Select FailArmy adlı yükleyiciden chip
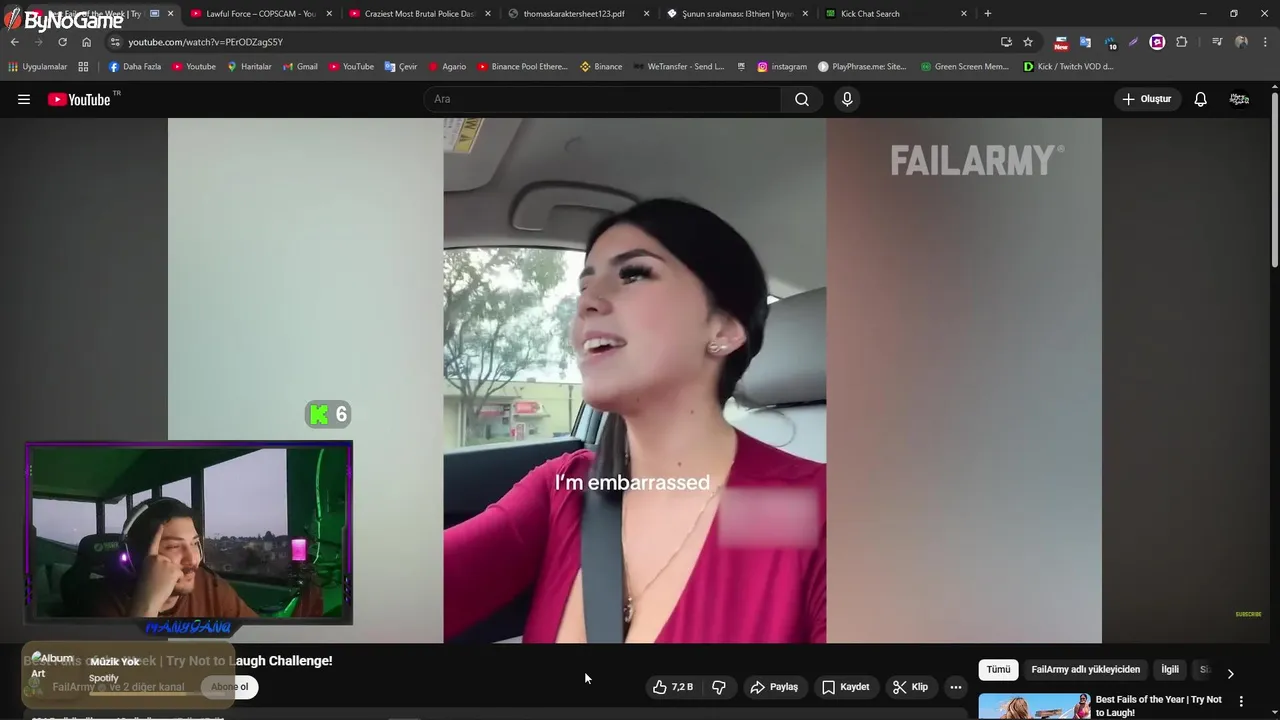Image resolution: width=1280 pixels, height=720 pixels. pyautogui.click(x=1085, y=670)
